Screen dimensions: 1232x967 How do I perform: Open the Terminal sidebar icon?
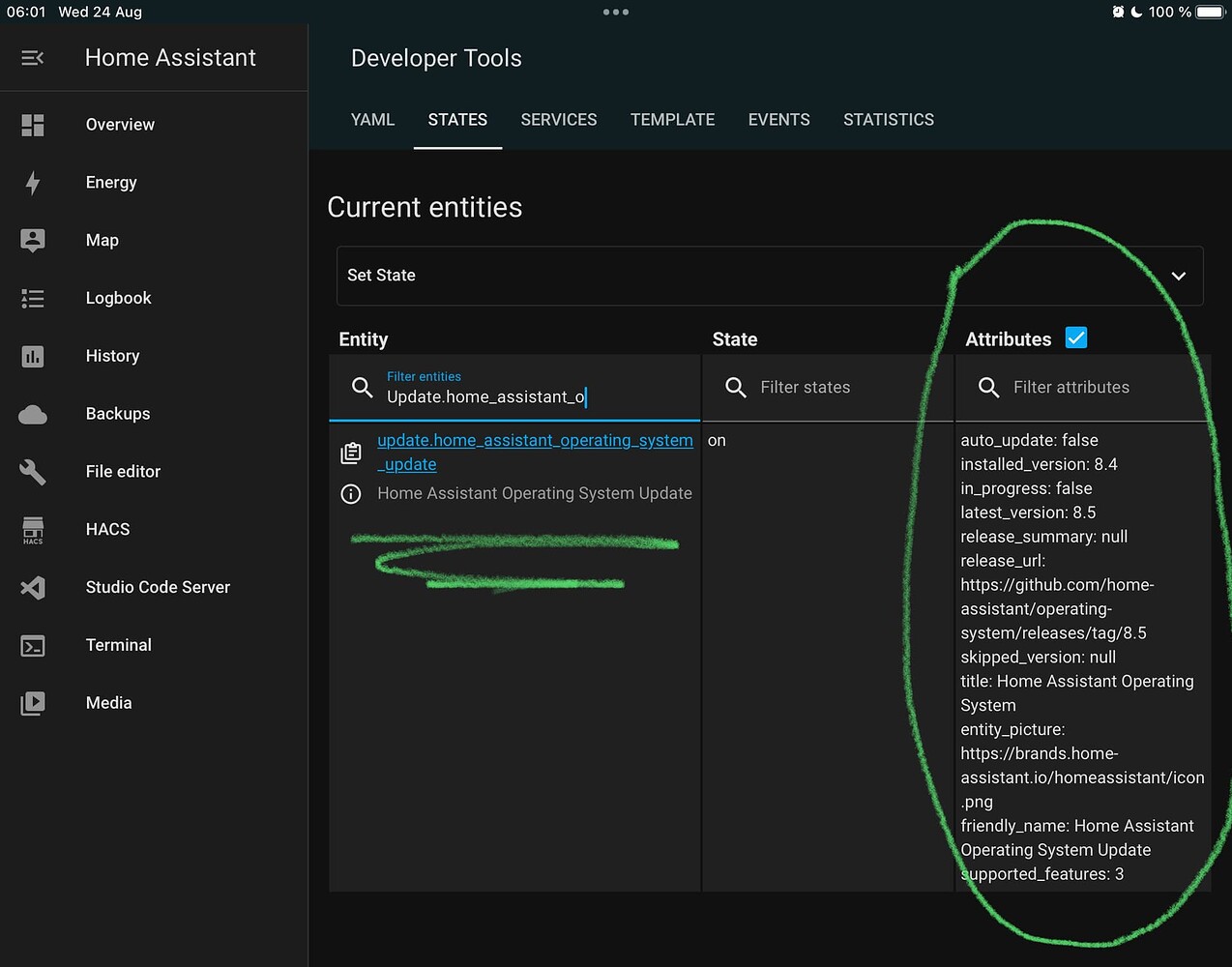pyautogui.click(x=32, y=645)
